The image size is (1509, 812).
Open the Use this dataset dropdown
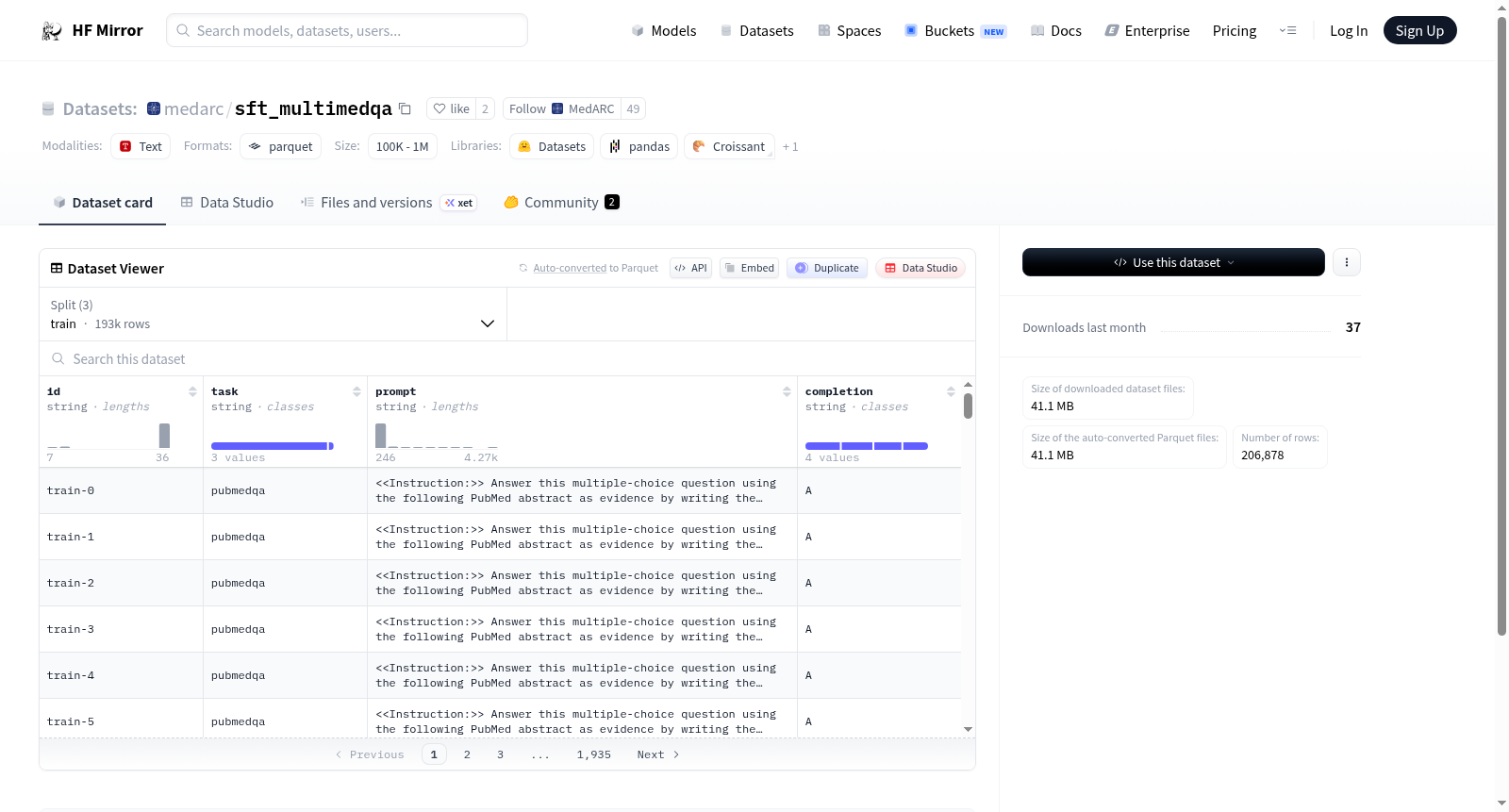click(x=1173, y=262)
